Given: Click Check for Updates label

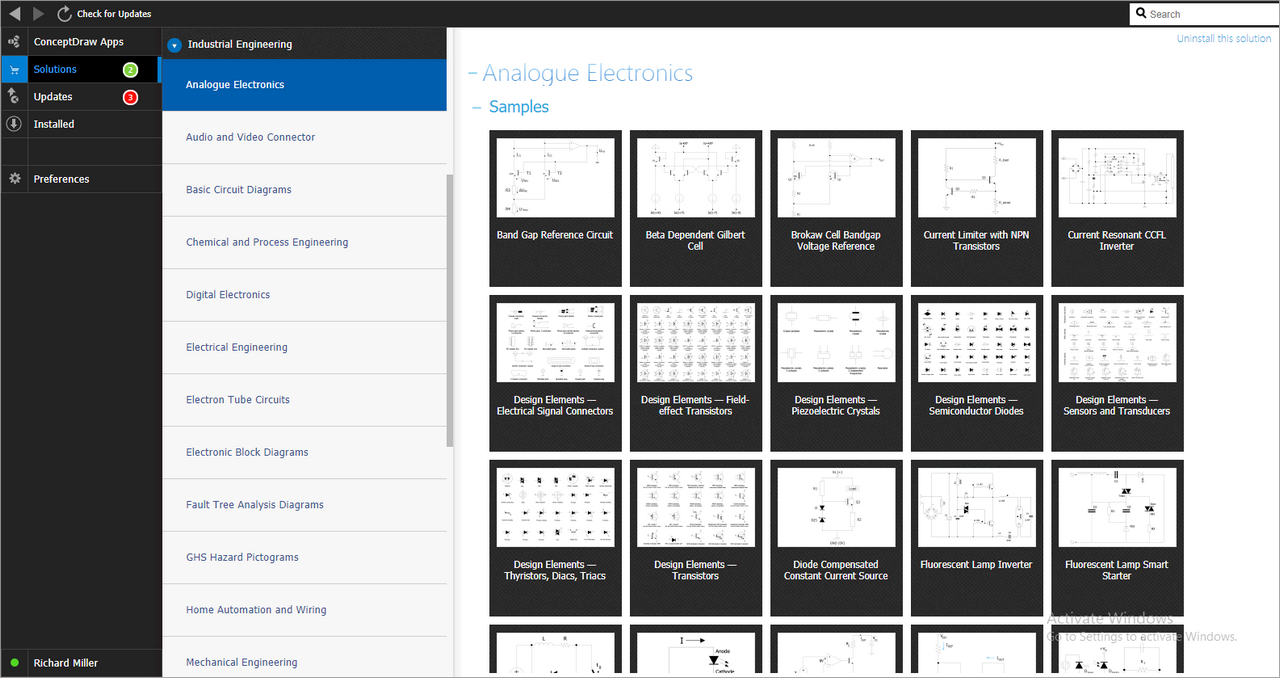Looking at the screenshot, I should pos(114,14).
